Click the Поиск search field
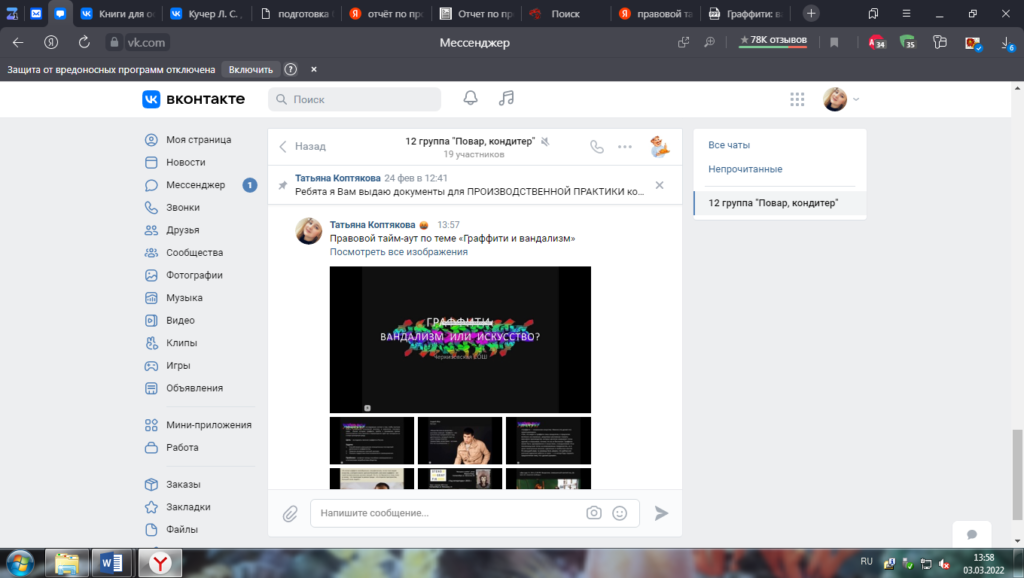1024x578 pixels. point(355,99)
